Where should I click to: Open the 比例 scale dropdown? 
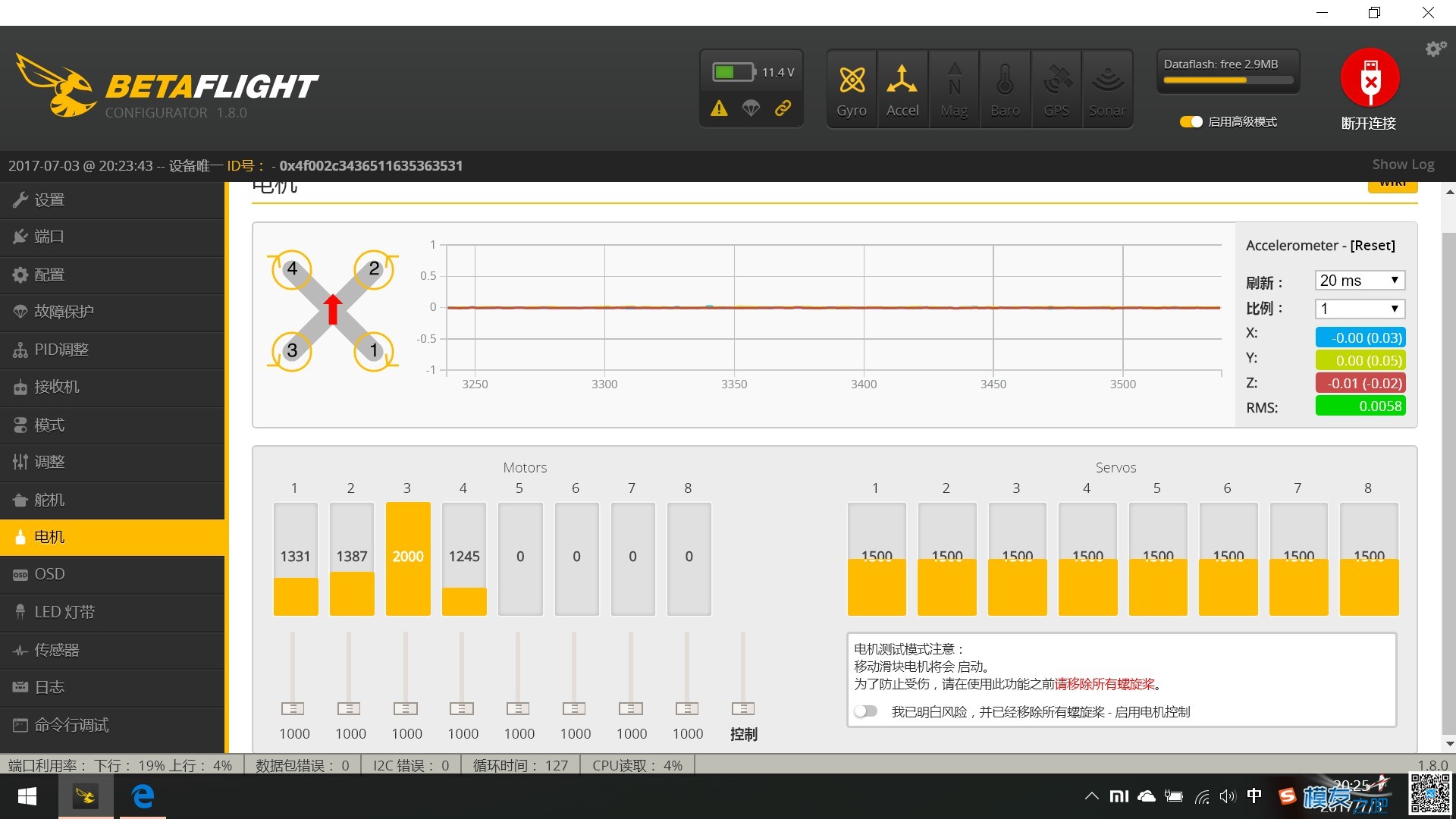pos(1360,309)
